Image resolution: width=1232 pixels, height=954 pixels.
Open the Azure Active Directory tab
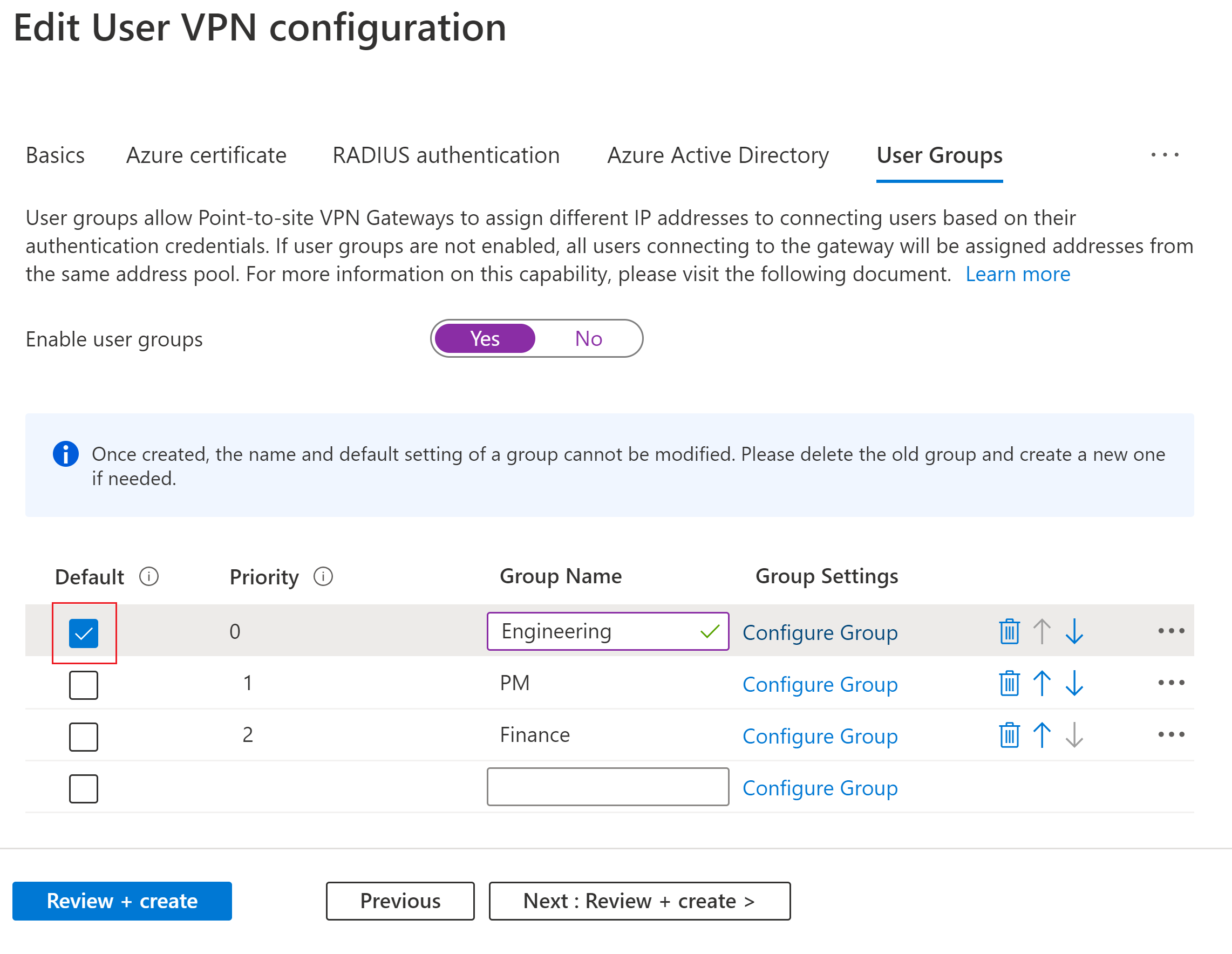718,155
